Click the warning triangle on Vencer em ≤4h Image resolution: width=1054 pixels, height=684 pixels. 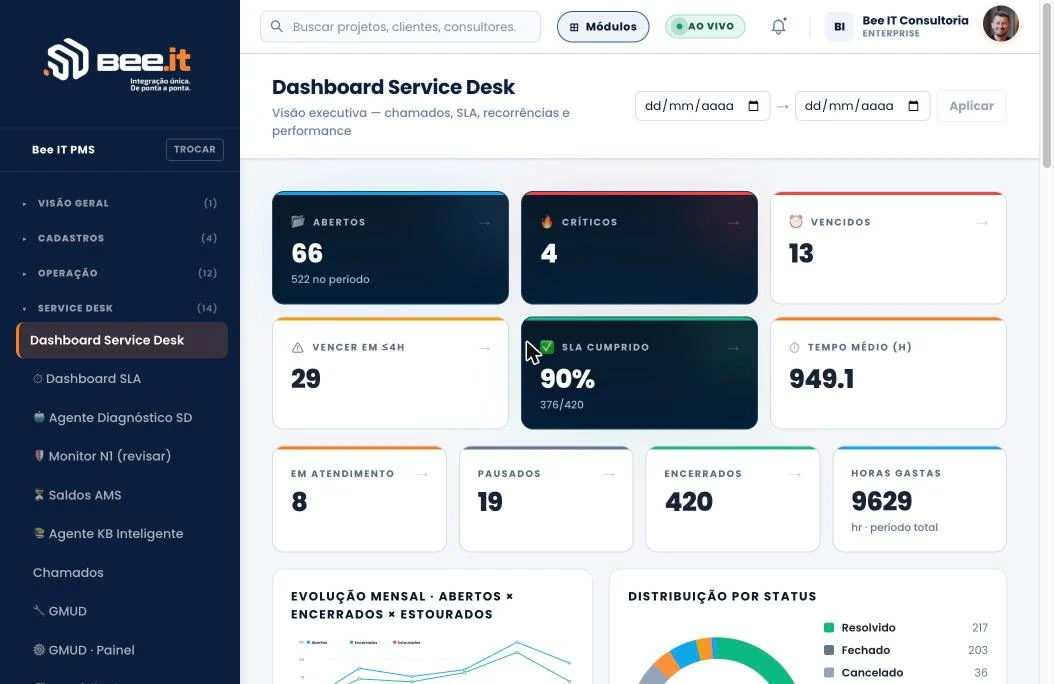pyautogui.click(x=298, y=347)
